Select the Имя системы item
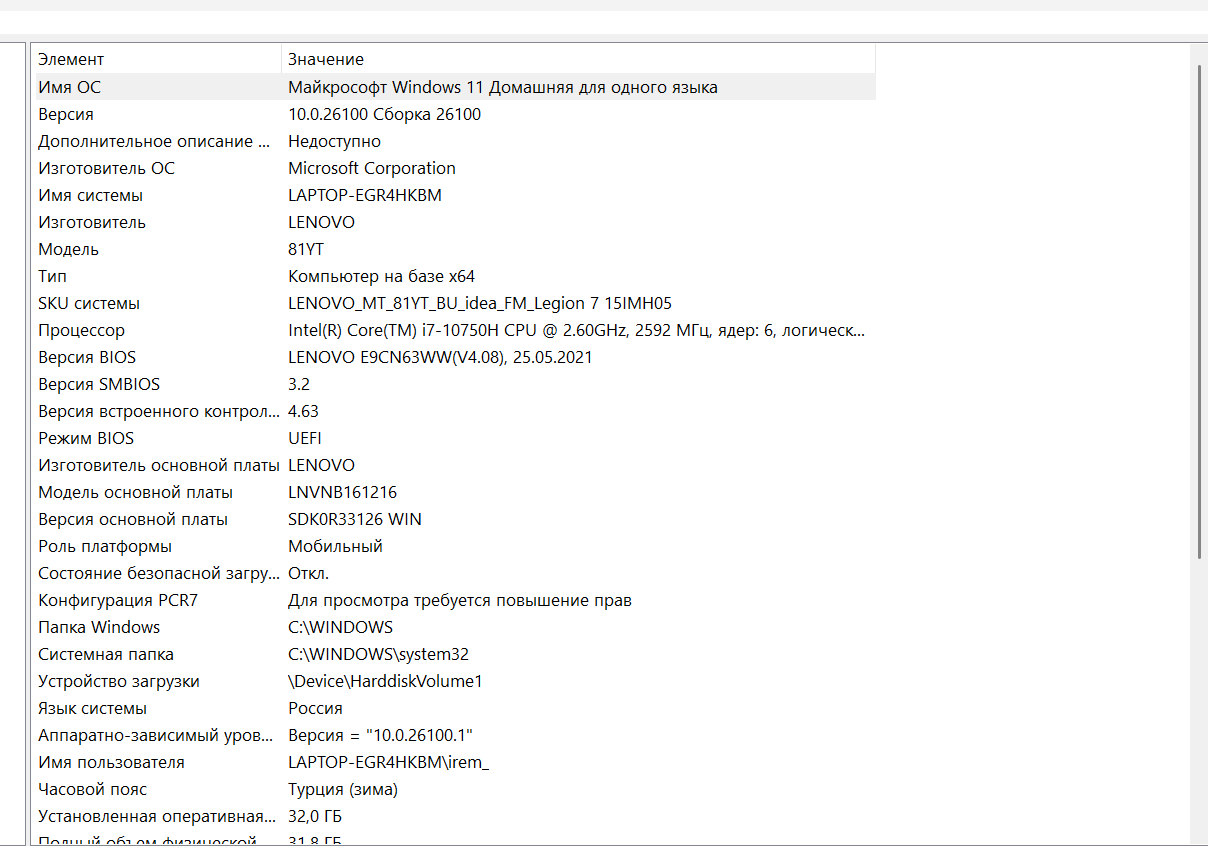Viewport: 1208px width, 846px height. pyautogui.click(x=91, y=195)
